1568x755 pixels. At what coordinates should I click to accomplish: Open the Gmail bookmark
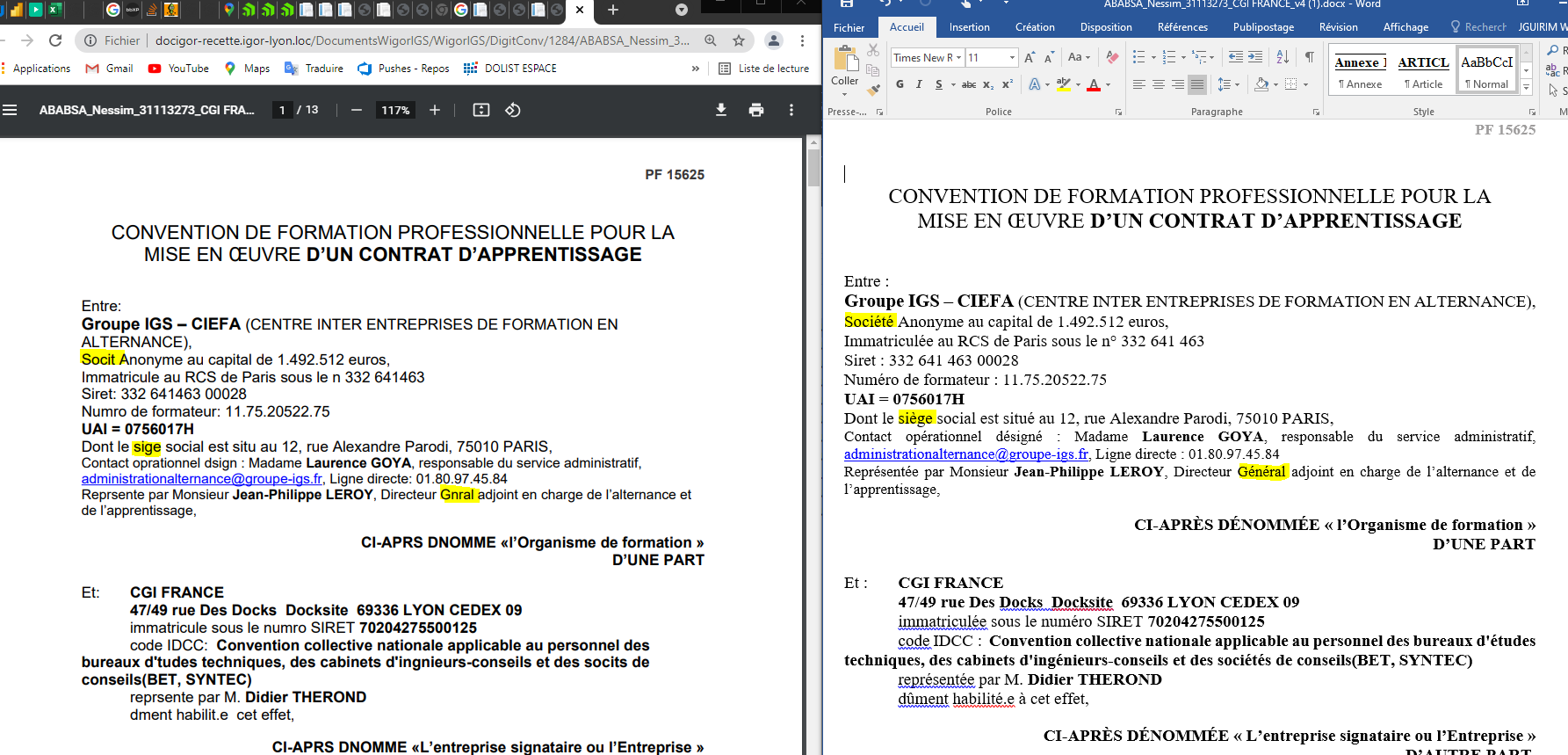(110, 69)
